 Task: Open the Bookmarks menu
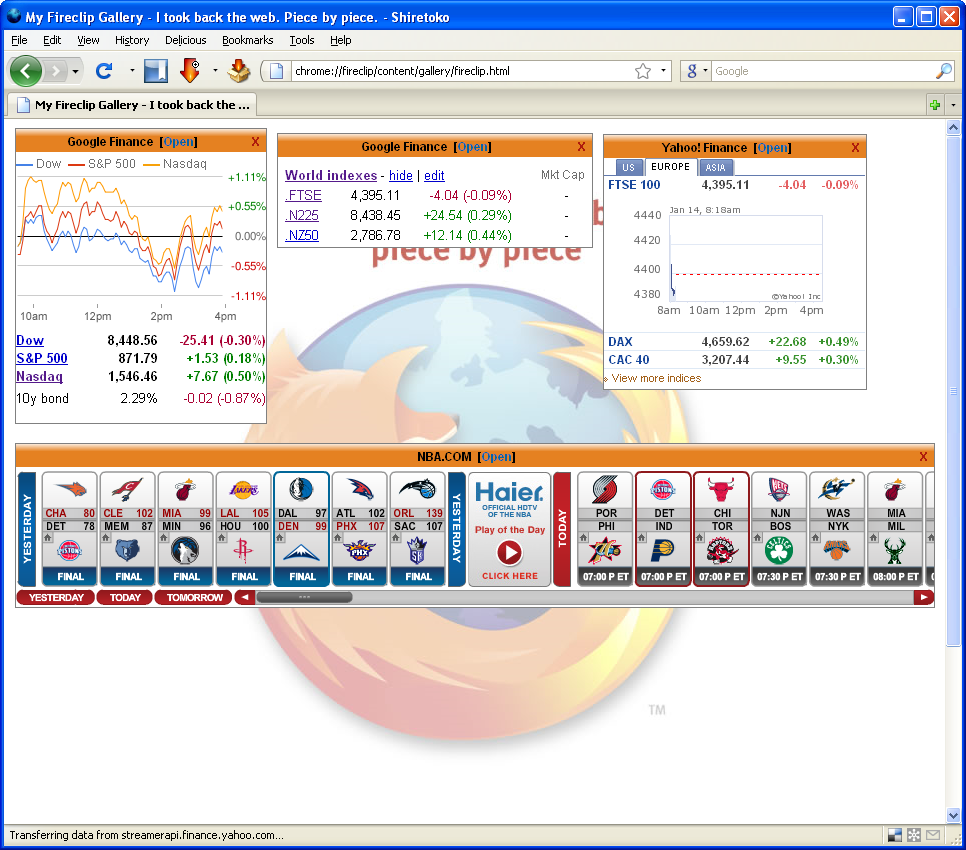click(248, 40)
